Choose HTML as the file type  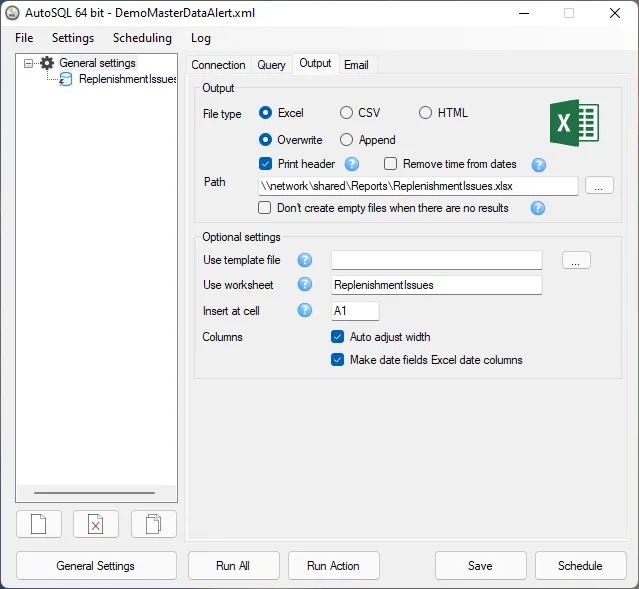tap(425, 113)
